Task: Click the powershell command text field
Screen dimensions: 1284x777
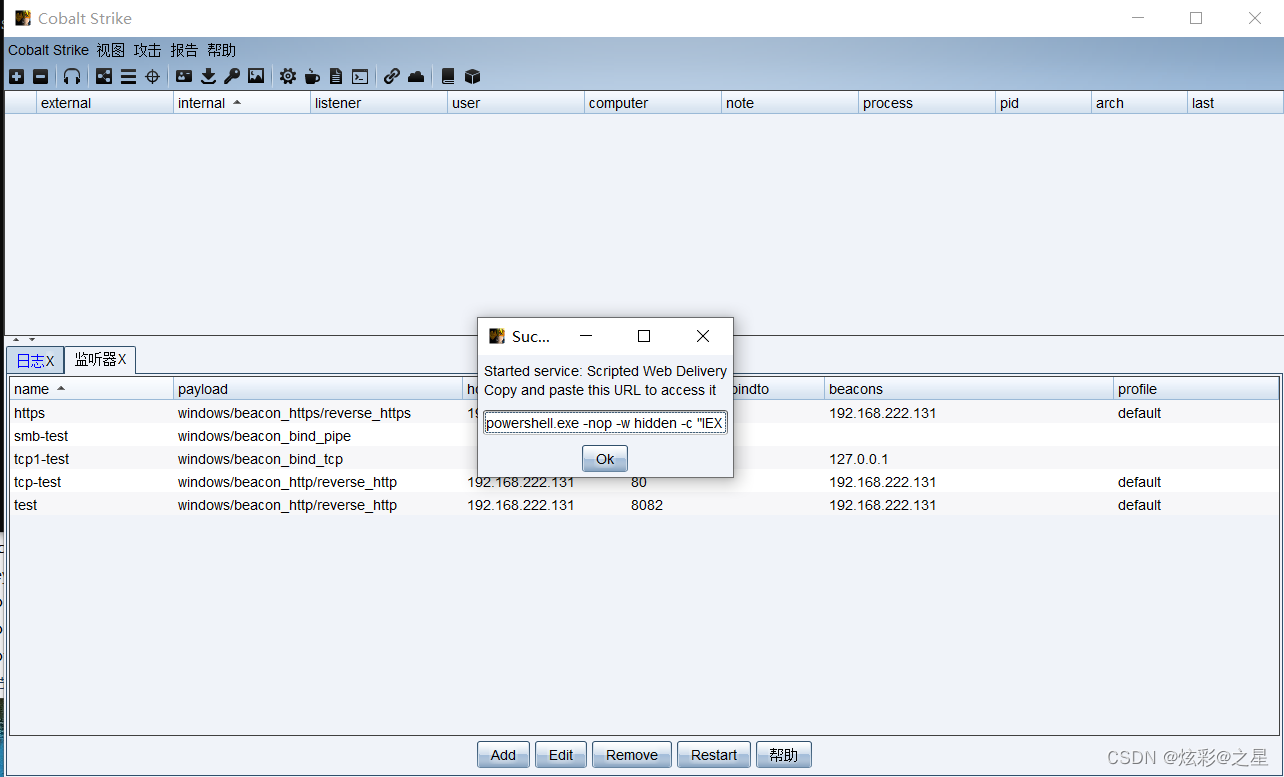Action: (x=605, y=423)
